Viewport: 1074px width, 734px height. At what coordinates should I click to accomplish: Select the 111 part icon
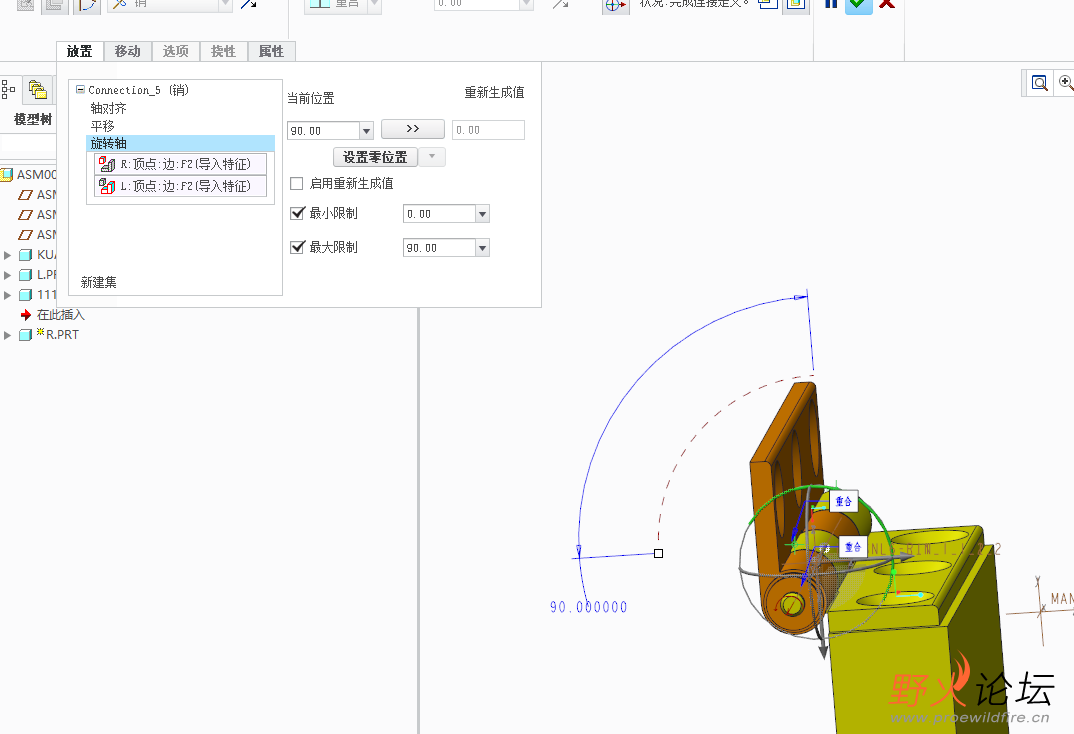click(25, 294)
